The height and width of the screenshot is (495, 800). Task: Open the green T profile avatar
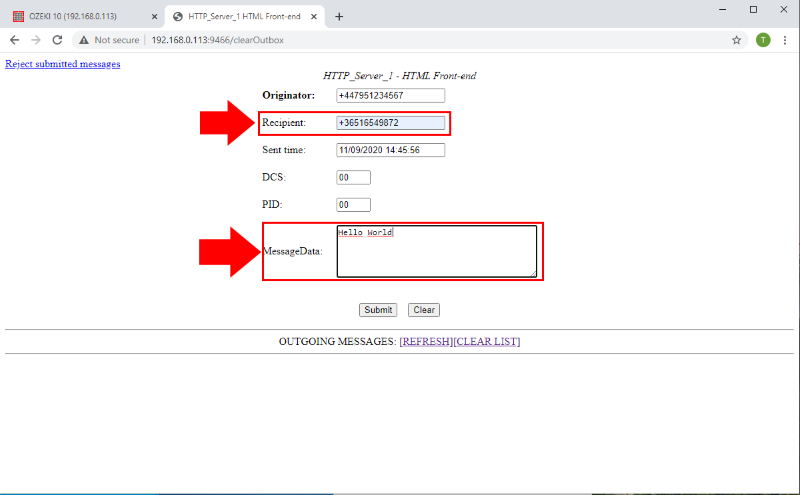point(763,40)
